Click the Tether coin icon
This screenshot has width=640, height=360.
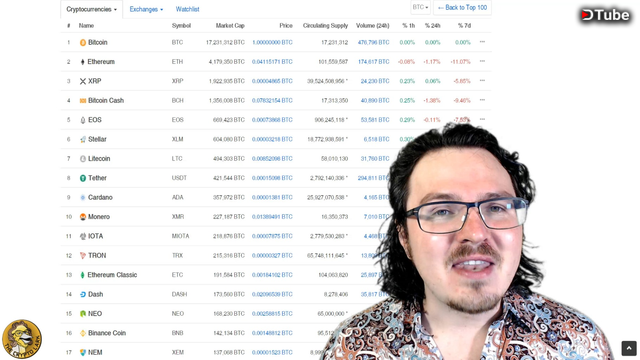tap(83, 178)
